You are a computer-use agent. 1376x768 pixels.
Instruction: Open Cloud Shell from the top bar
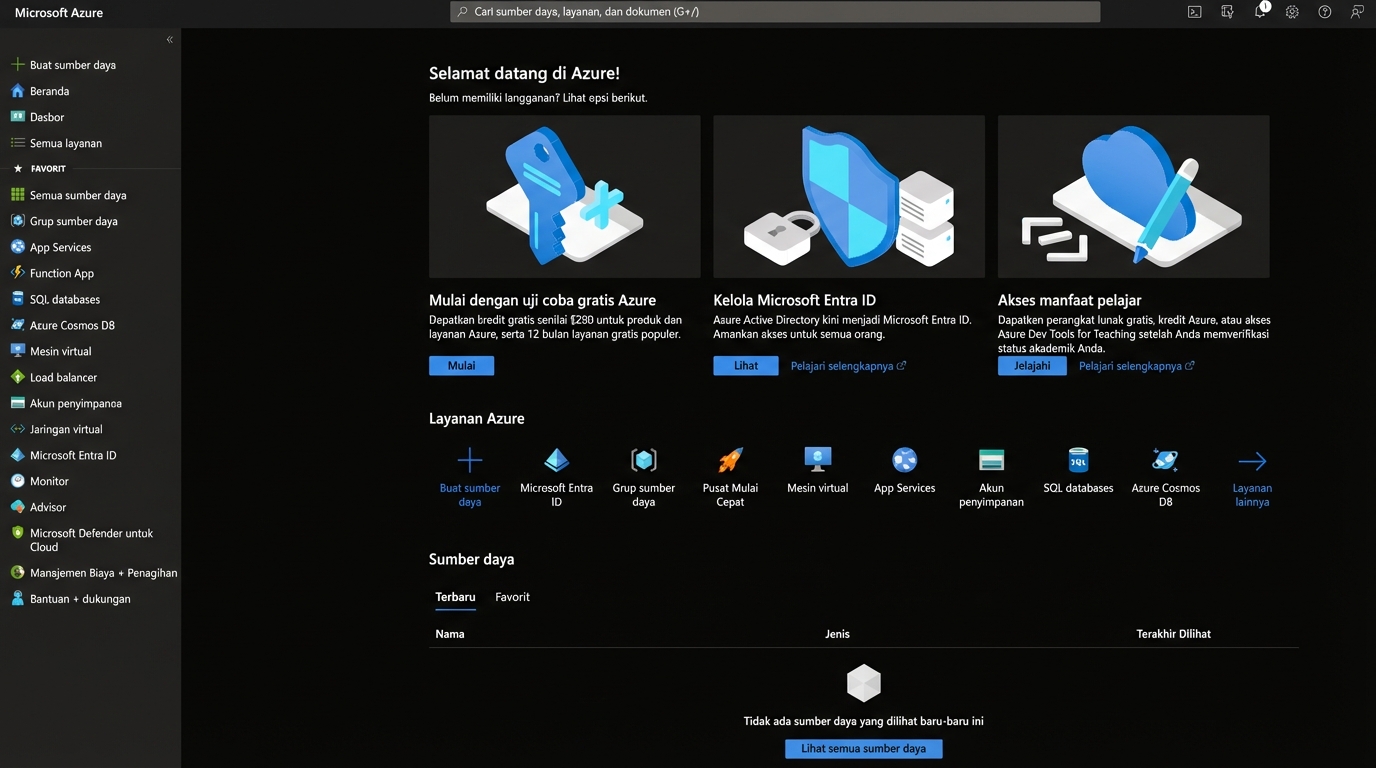coord(1194,12)
